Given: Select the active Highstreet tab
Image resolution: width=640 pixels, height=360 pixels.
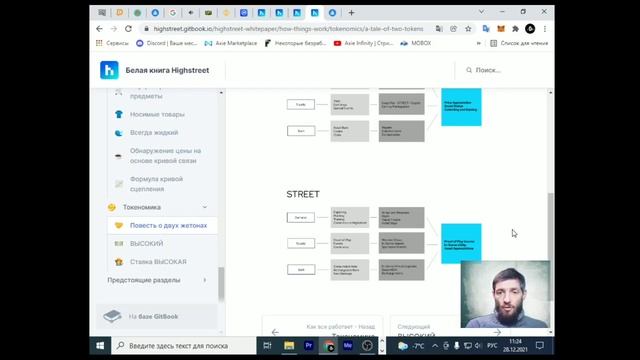Looking at the screenshot, I should coord(315,13).
